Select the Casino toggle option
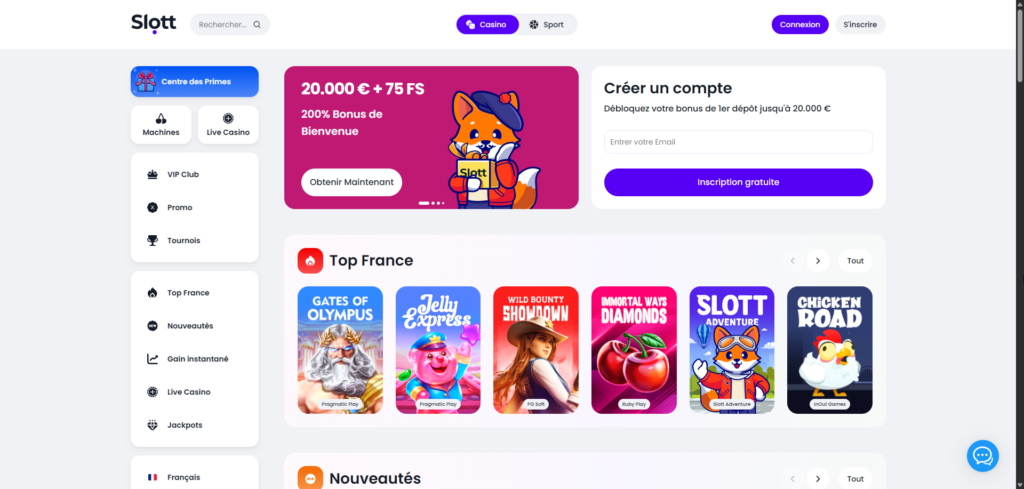Image resolution: width=1024 pixels, height=489 pixels. pyautogui.click(x=487, y=25)
